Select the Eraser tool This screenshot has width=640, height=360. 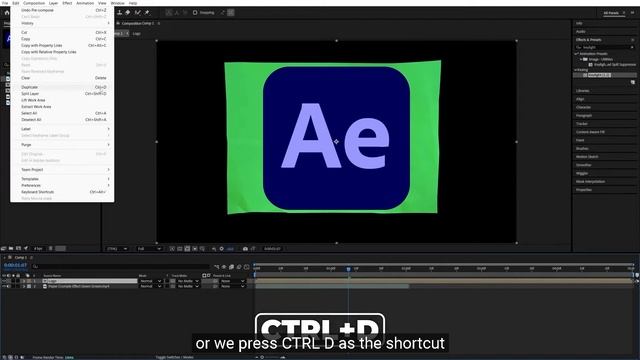128,13
